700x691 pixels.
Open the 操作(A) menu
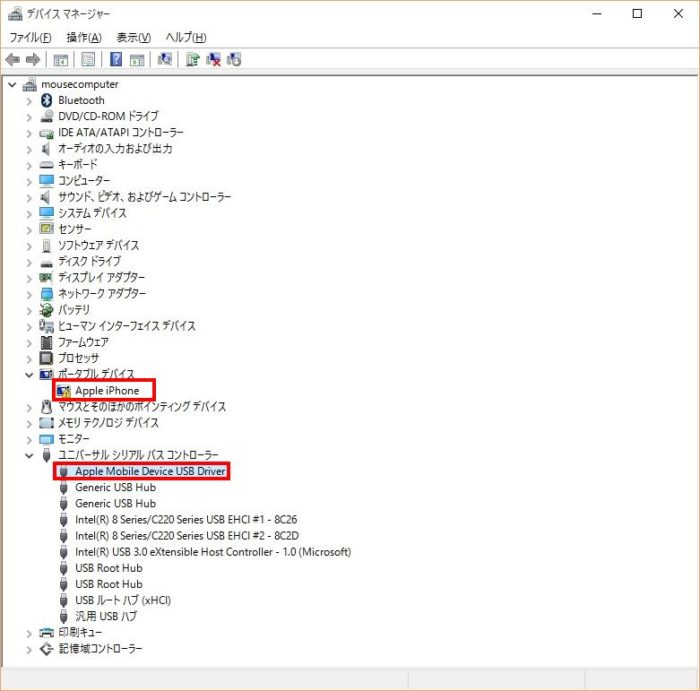[84, 37]
